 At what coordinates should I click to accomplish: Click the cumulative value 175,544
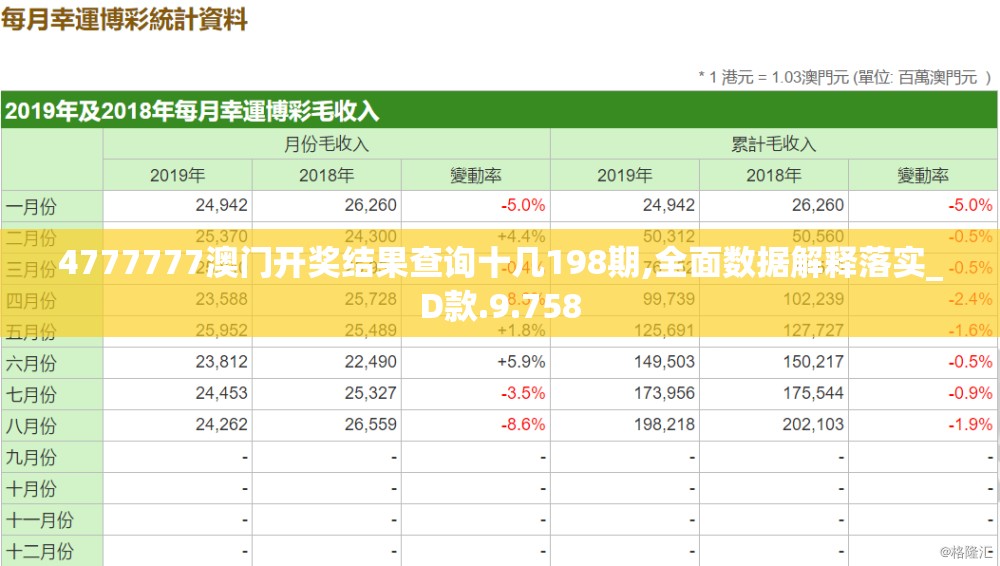click(813, 393)
